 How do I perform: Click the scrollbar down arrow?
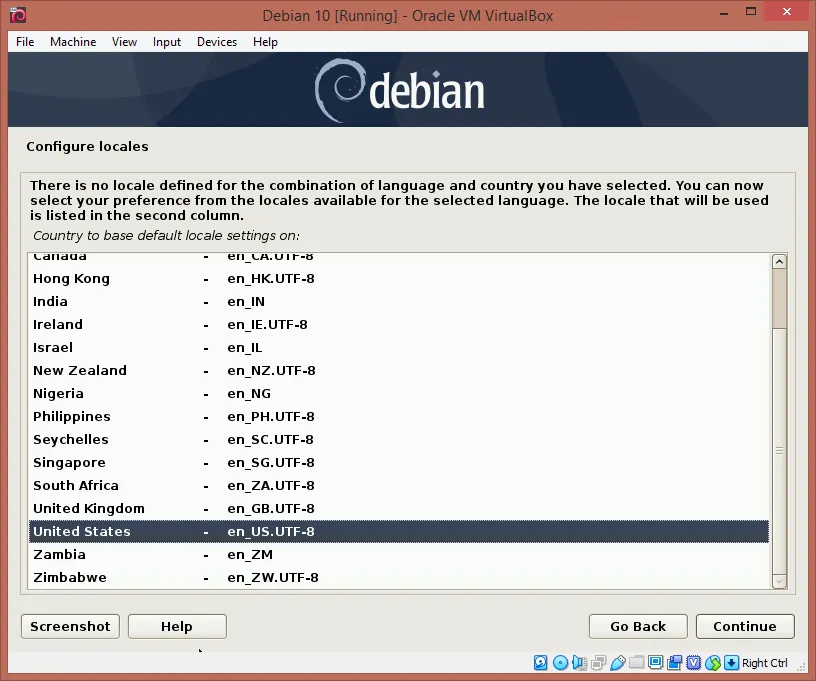[x=779, y=582]
